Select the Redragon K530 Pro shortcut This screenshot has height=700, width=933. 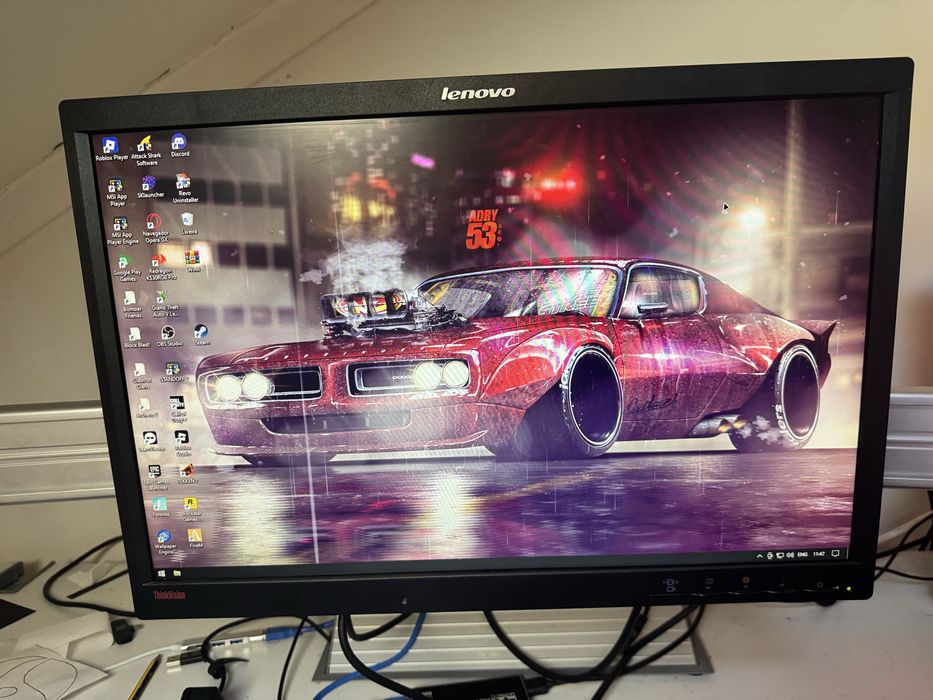161,267
